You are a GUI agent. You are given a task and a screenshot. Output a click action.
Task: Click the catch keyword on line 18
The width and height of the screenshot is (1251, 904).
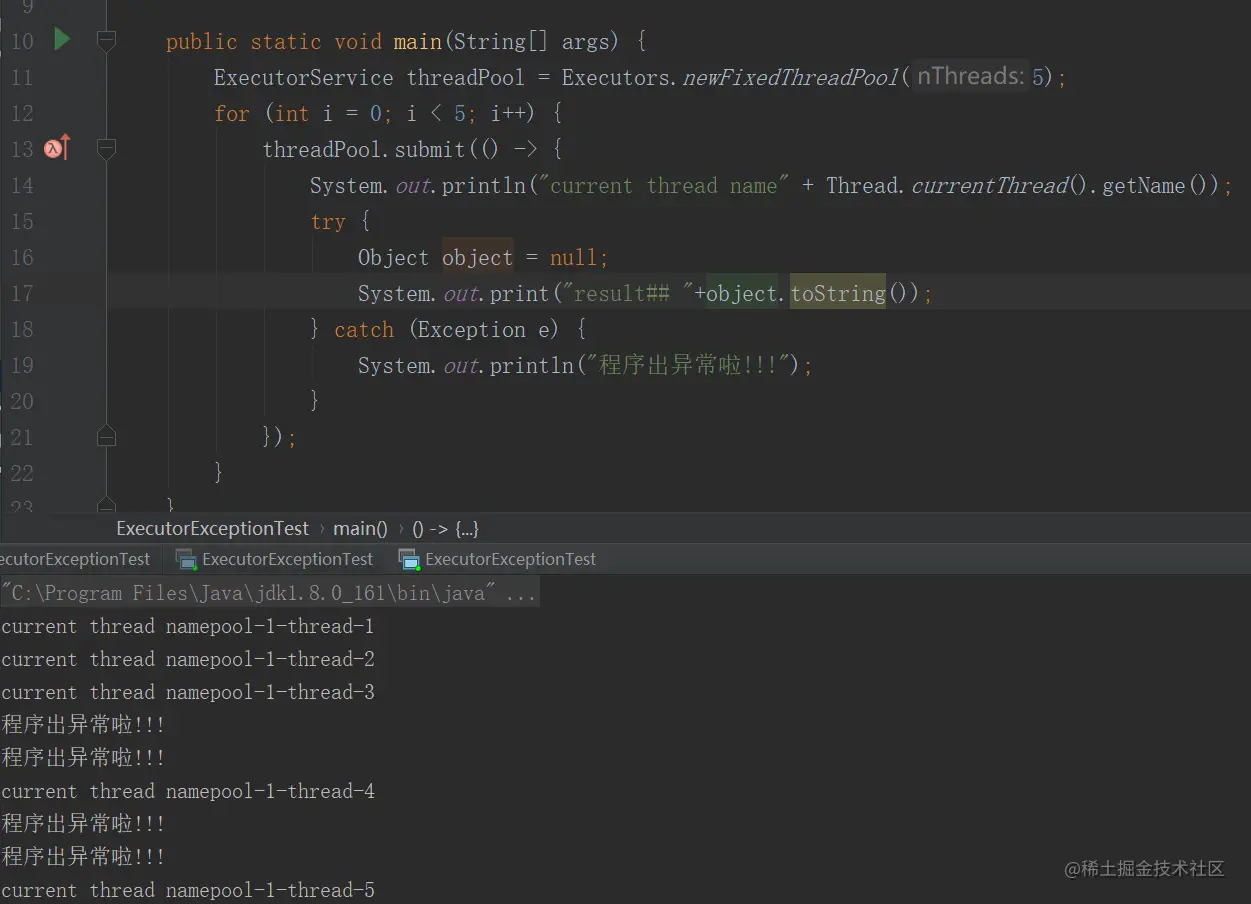[x=364, y=329]
